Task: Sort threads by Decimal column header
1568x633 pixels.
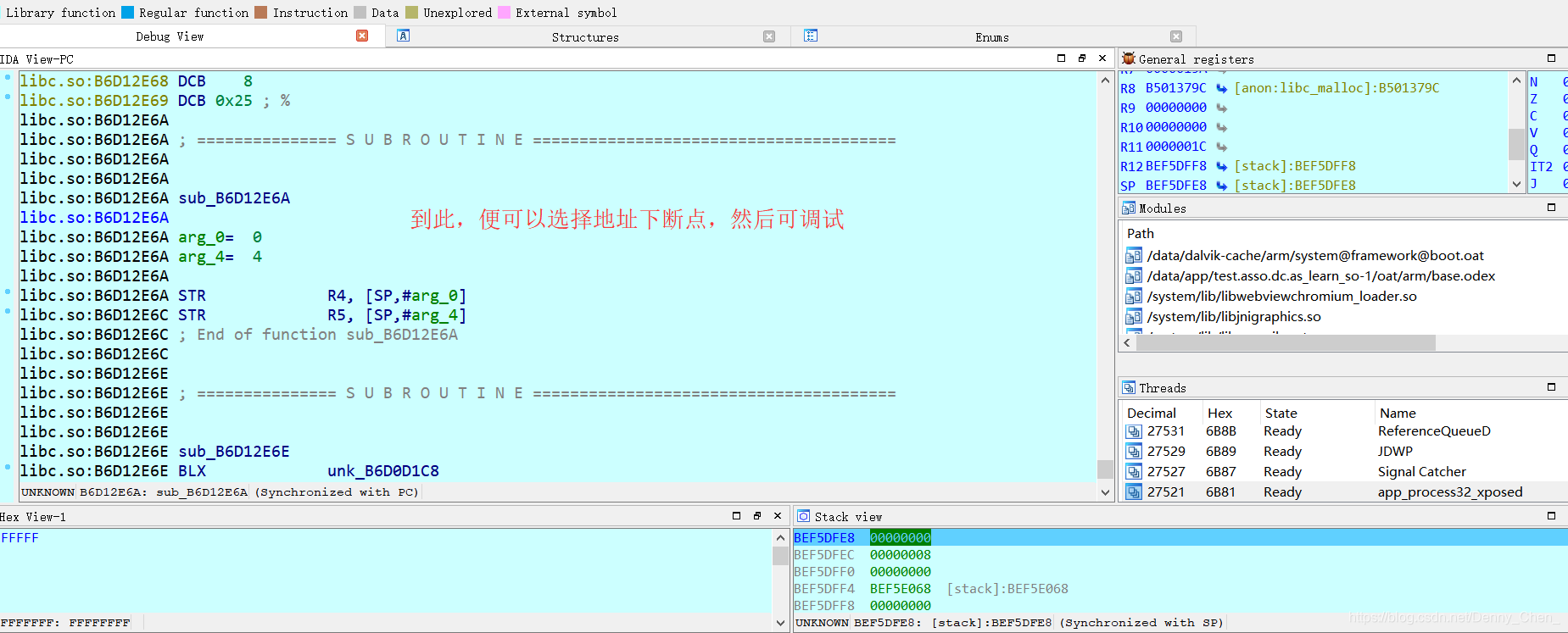Action: 1152,414
